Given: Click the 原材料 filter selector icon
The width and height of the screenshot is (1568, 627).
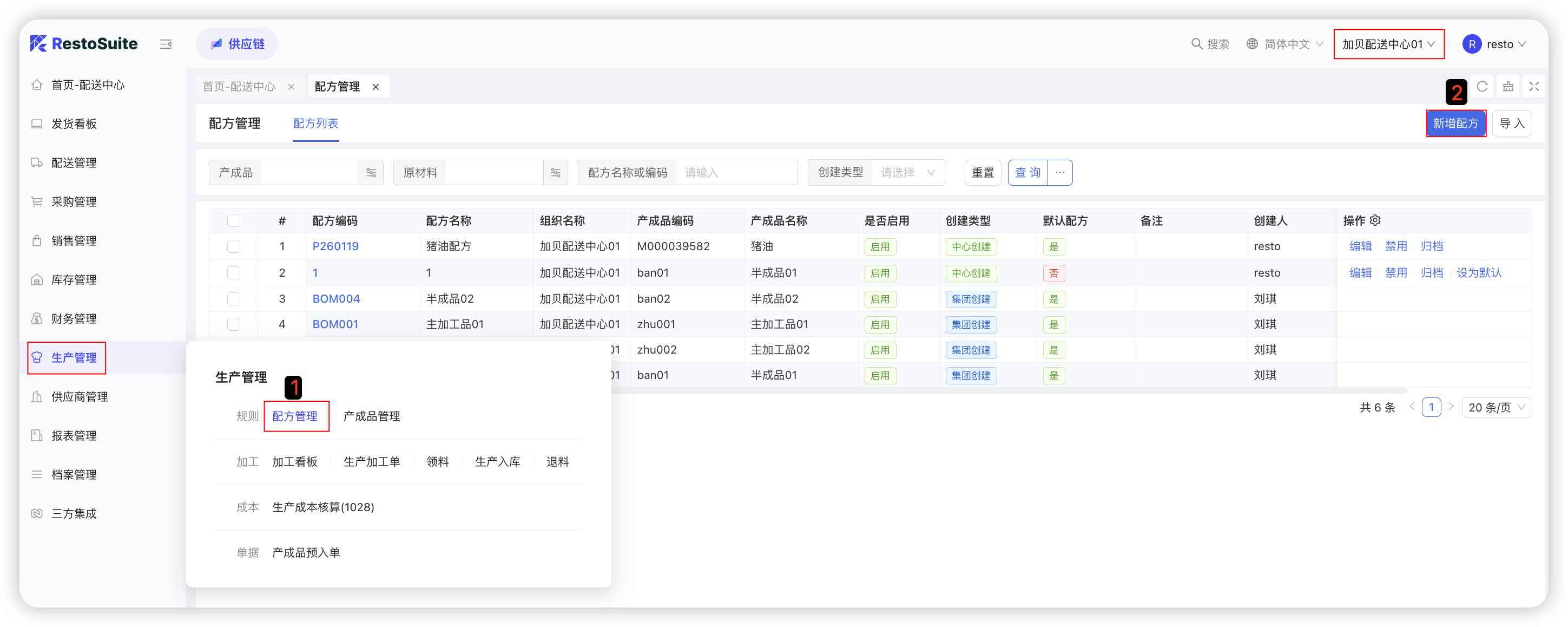Looking at the screenshot, I should tap(555, 173).
